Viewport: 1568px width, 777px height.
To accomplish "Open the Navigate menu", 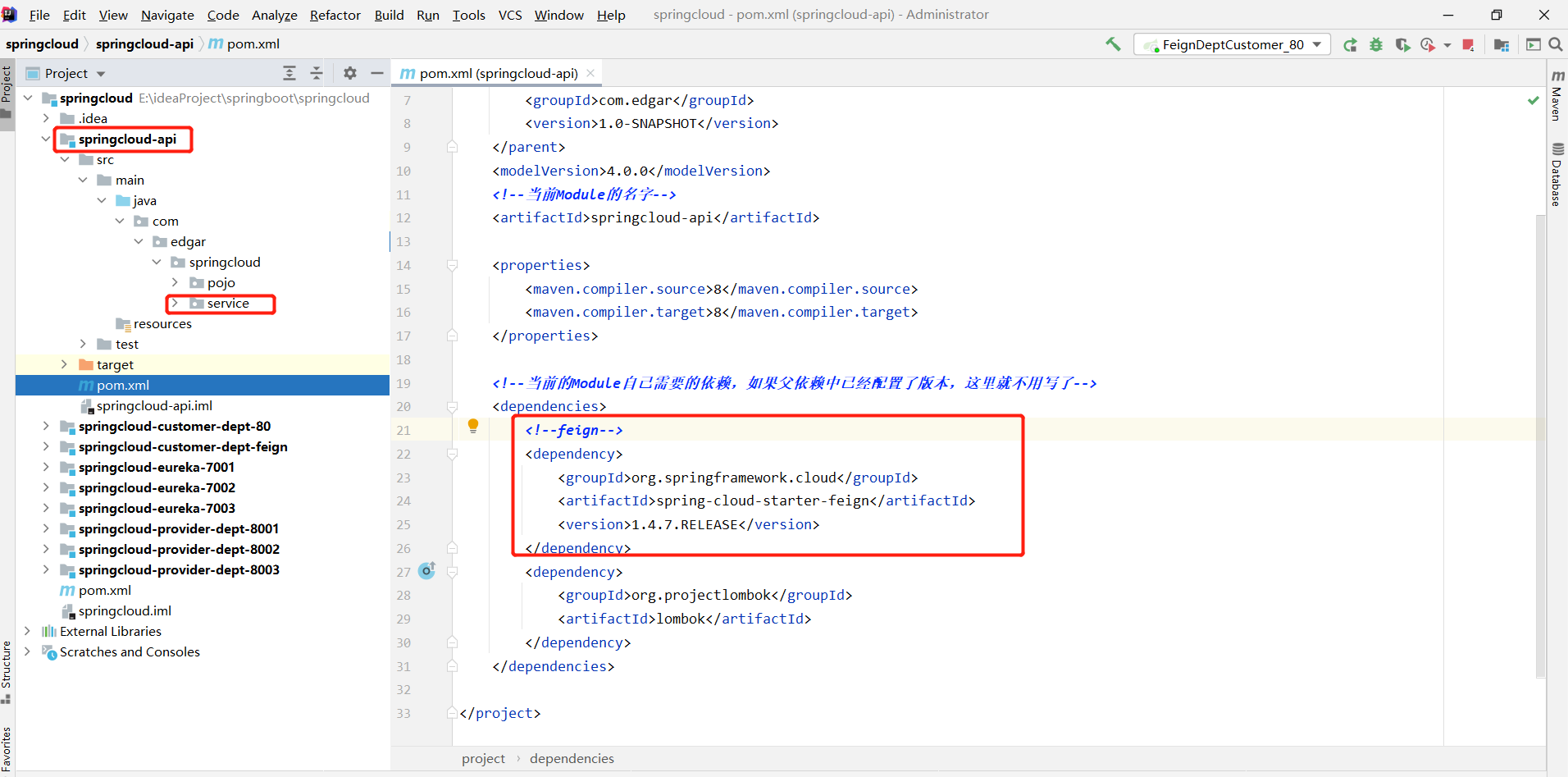I will [x=167, y=15].
